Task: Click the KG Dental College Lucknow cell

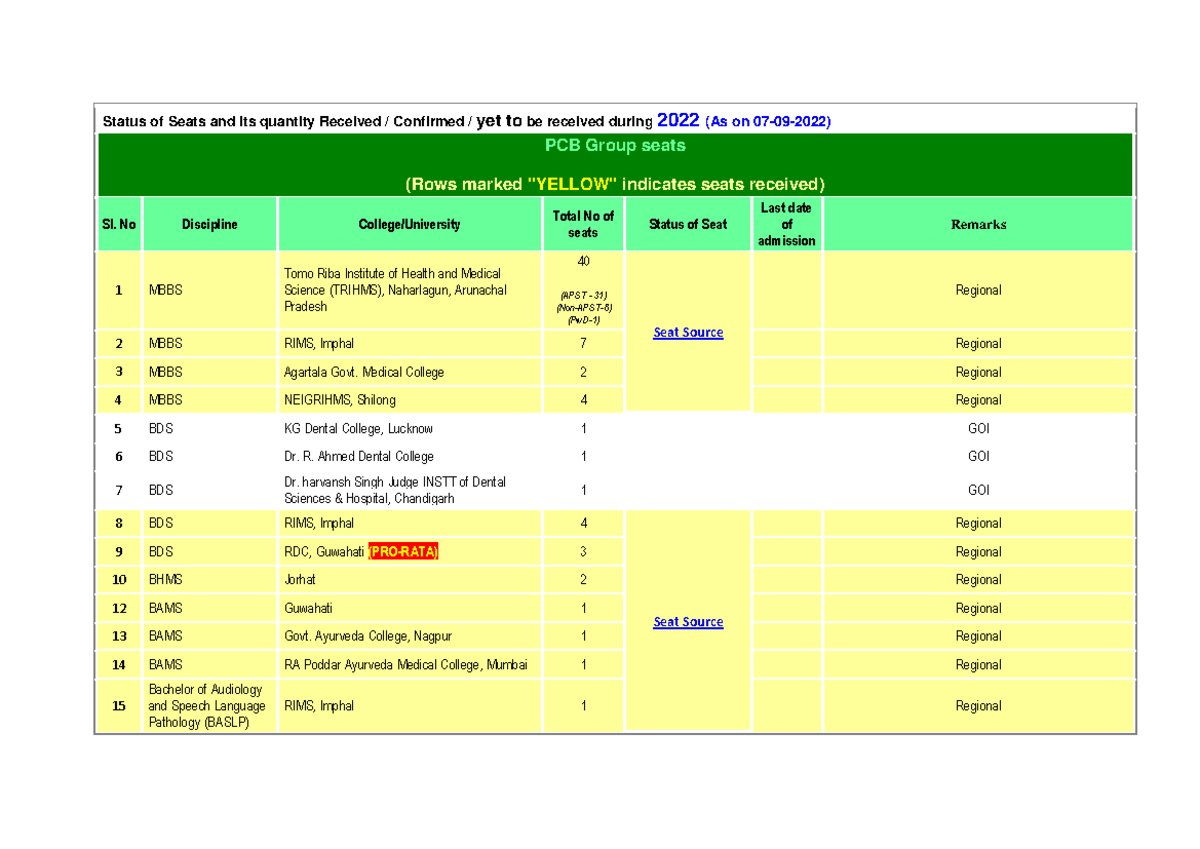Action: [358, 428]
